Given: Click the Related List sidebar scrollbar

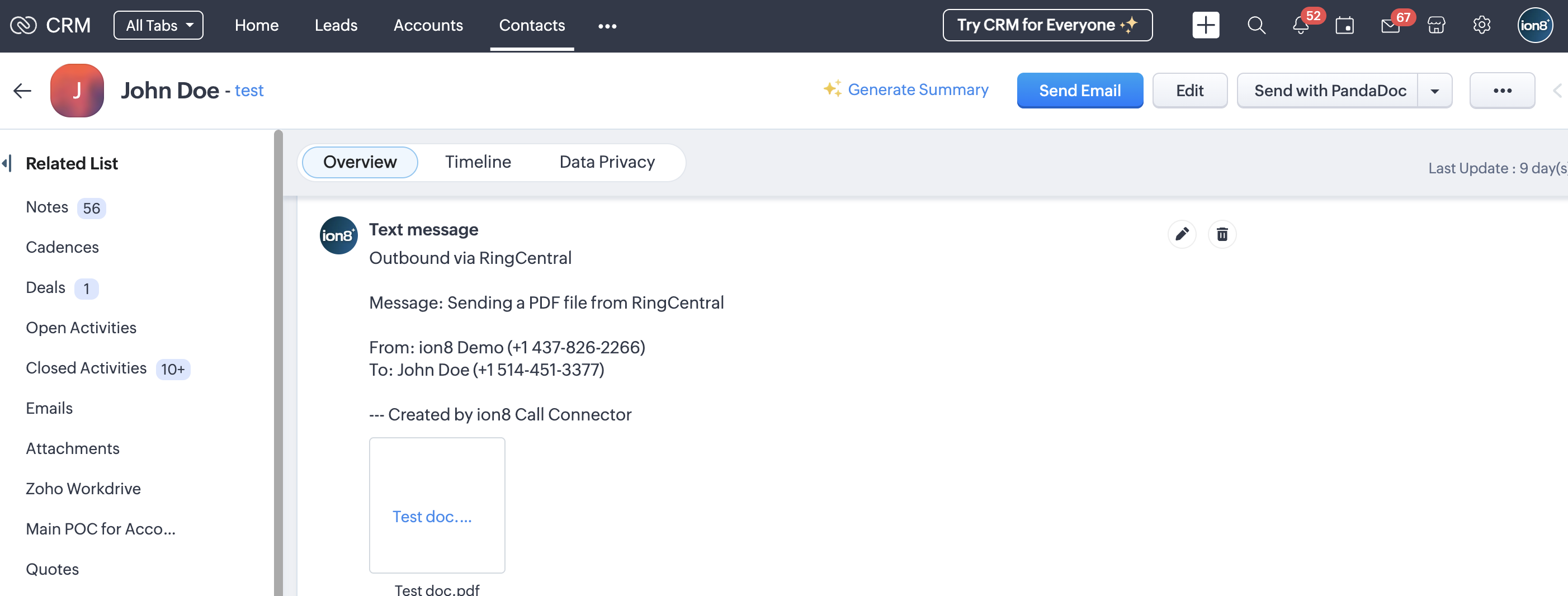Looking at the screenshot, I should pyautogui.click(x=278, y=362).
